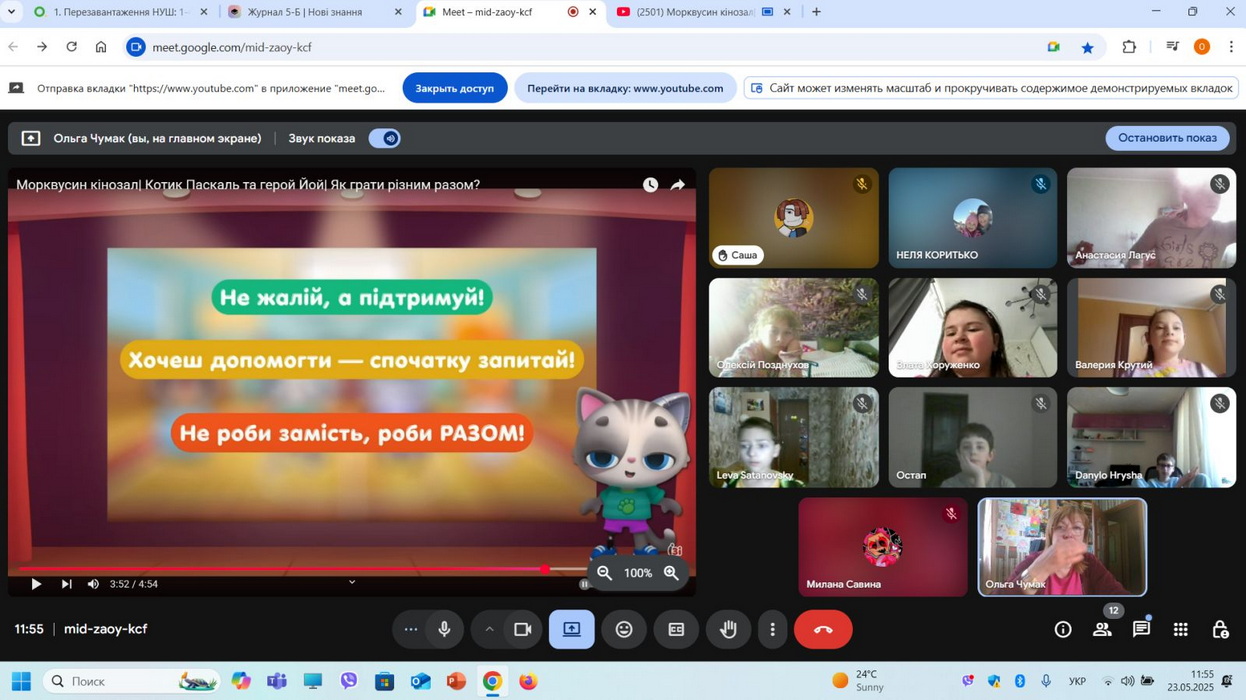Open media control icon in toolbar
The width and height of the screenshot is (1246, 700).
tap(1172, 47)
